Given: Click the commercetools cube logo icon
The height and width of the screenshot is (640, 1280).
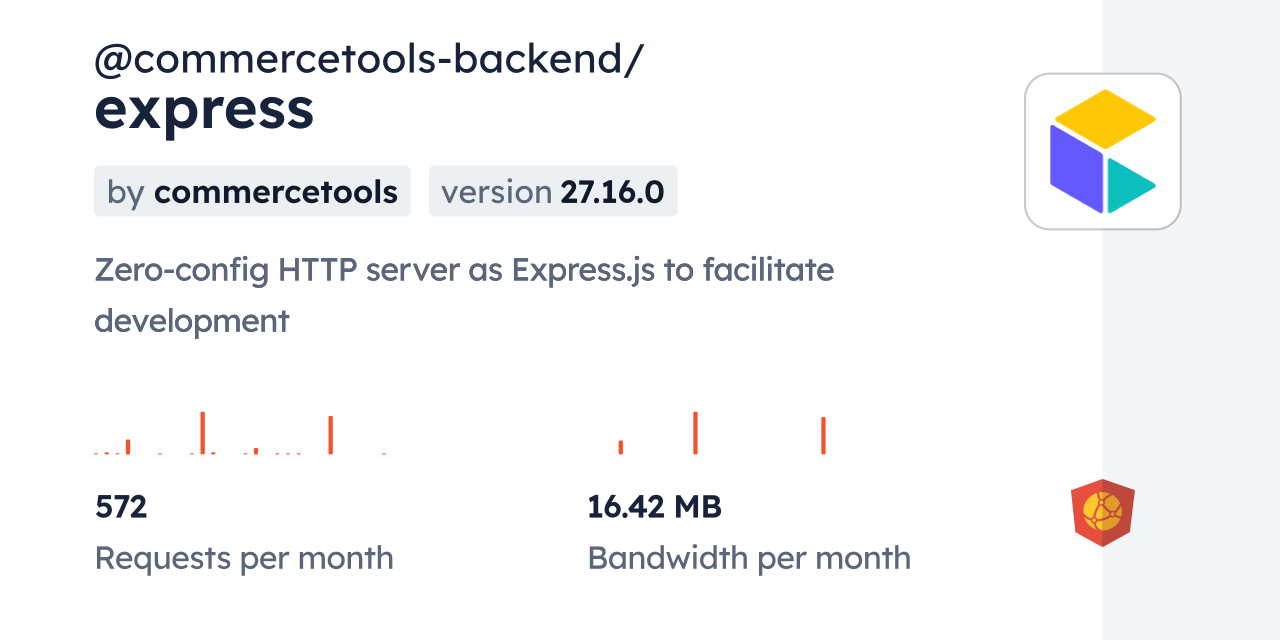Looking at the screenshot, I should point(1103,151).
